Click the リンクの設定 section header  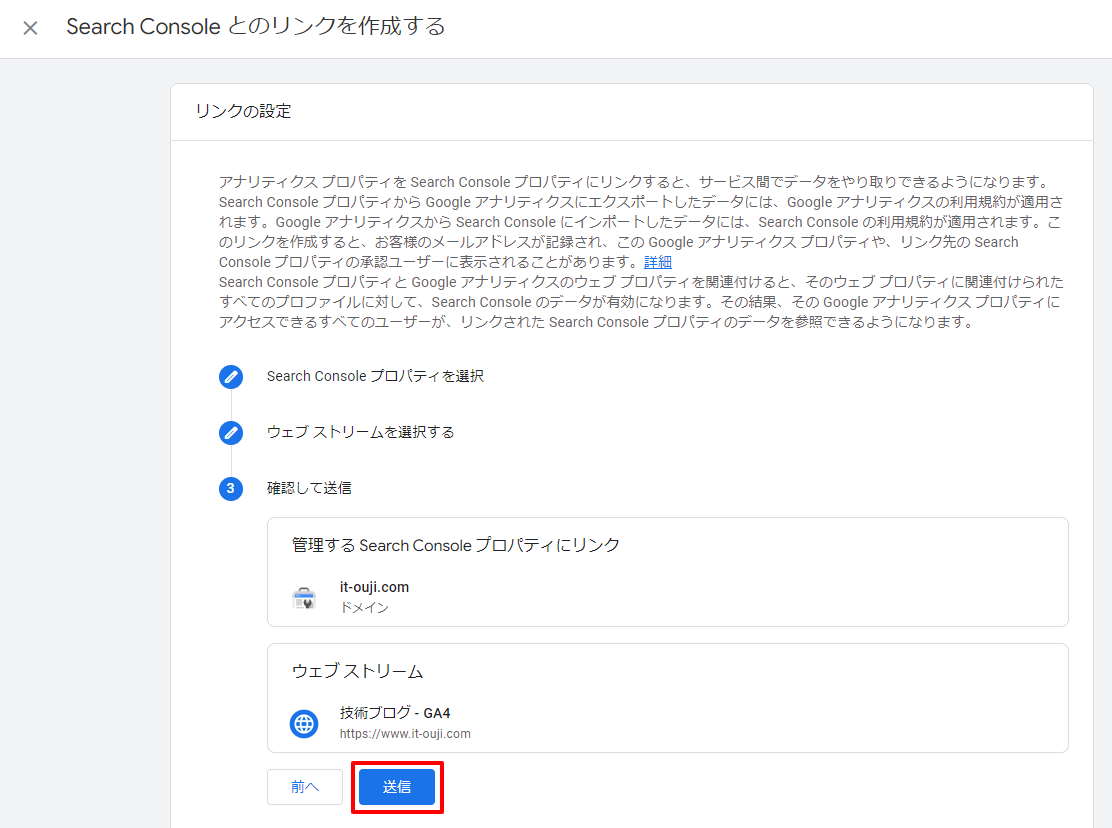click(x=243, y=111)
